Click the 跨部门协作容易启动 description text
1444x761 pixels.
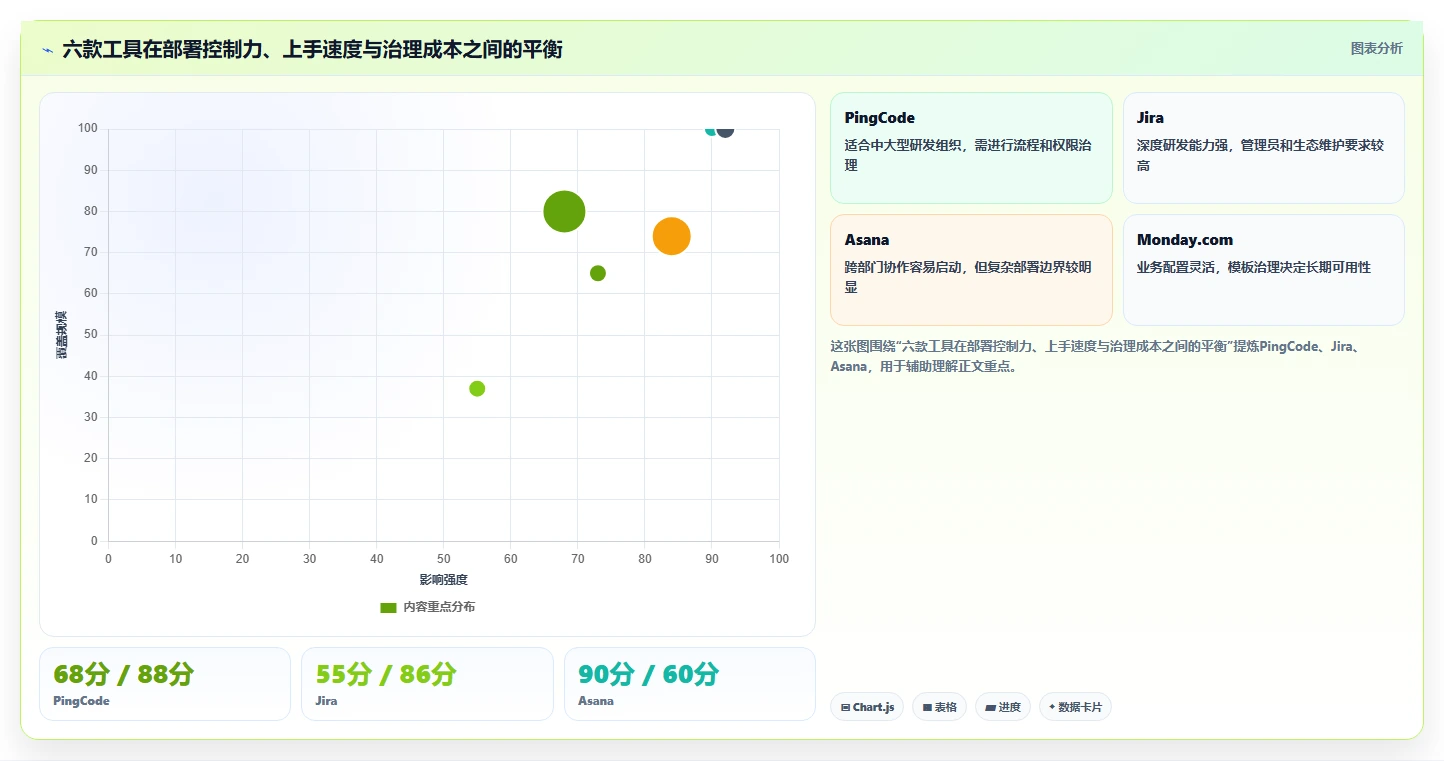tap(968, 277)
